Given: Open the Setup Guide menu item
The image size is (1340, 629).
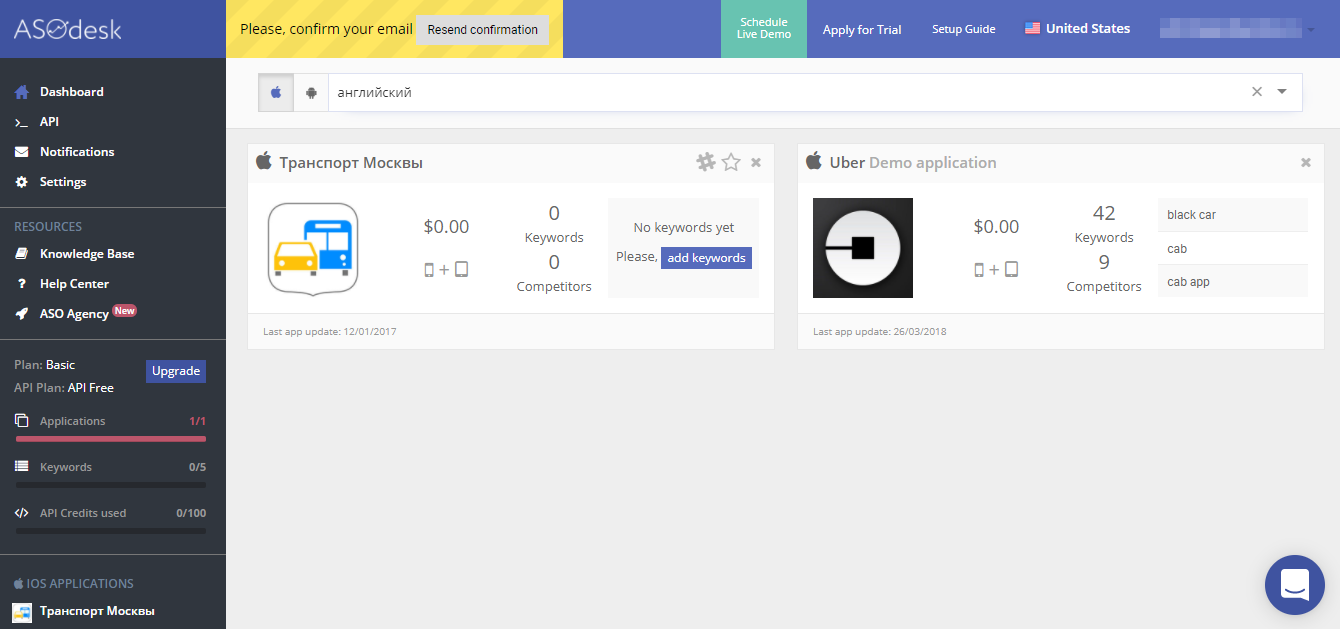Looking at the screenshot, I should tap(963, 29).
